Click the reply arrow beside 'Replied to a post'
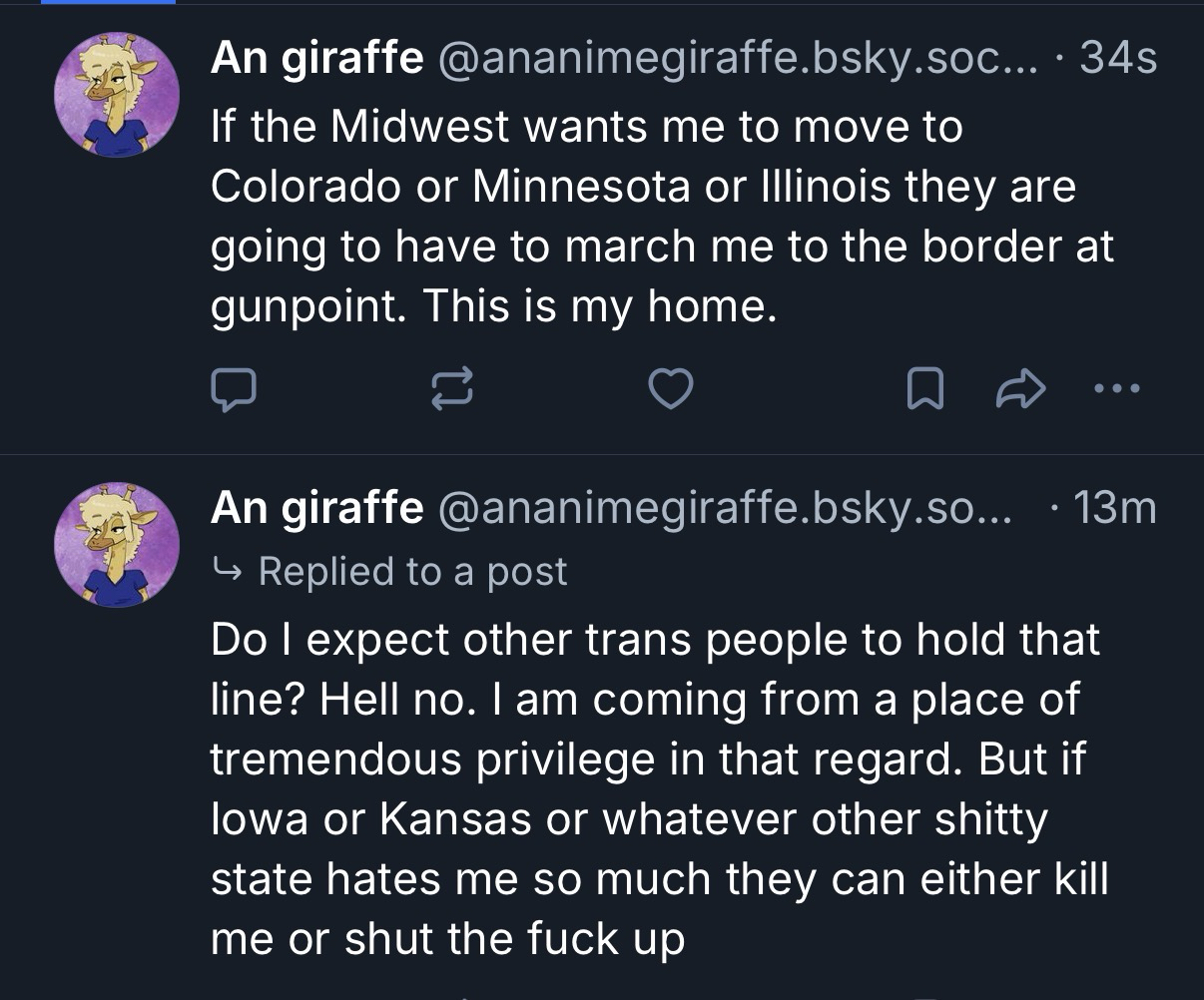Viewport: 1204px width, 1000px height. coord(228,571)
